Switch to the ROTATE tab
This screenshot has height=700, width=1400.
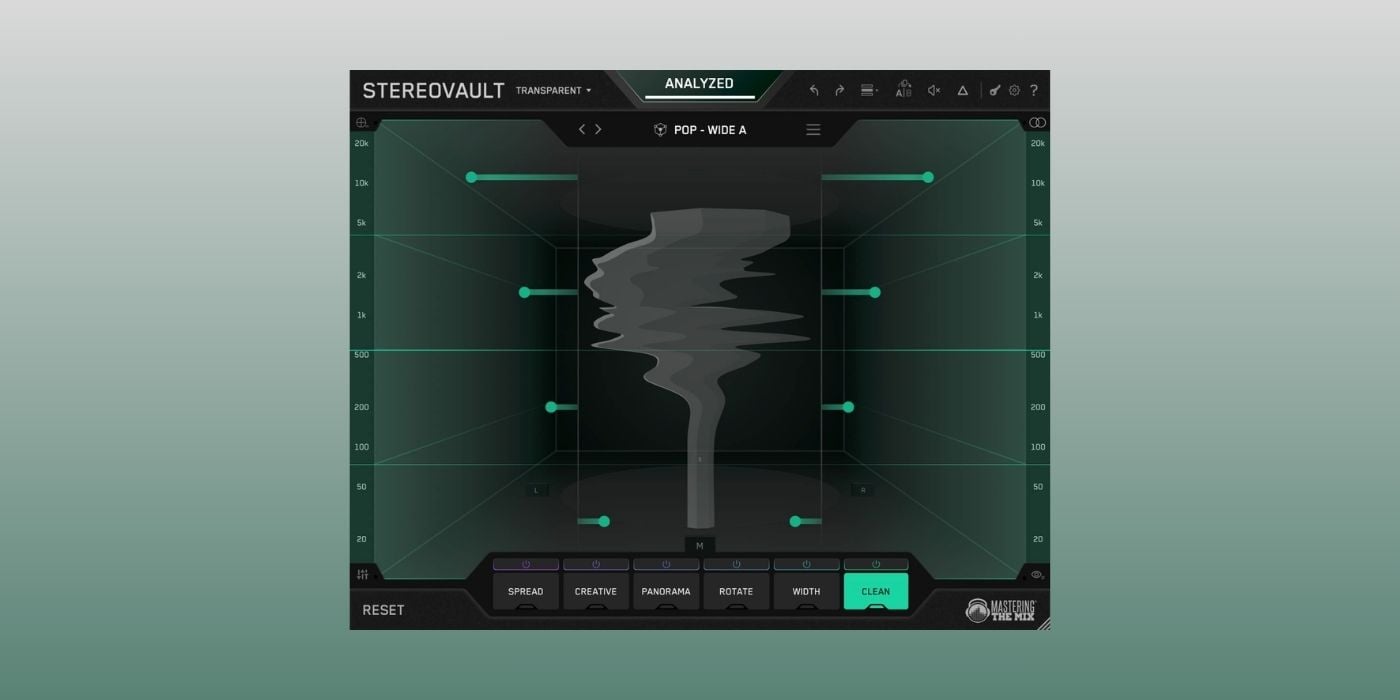[736, 591]
